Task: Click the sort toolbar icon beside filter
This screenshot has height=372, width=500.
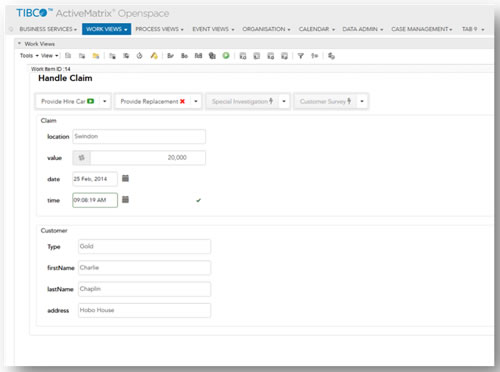Action: click(315, 56)
